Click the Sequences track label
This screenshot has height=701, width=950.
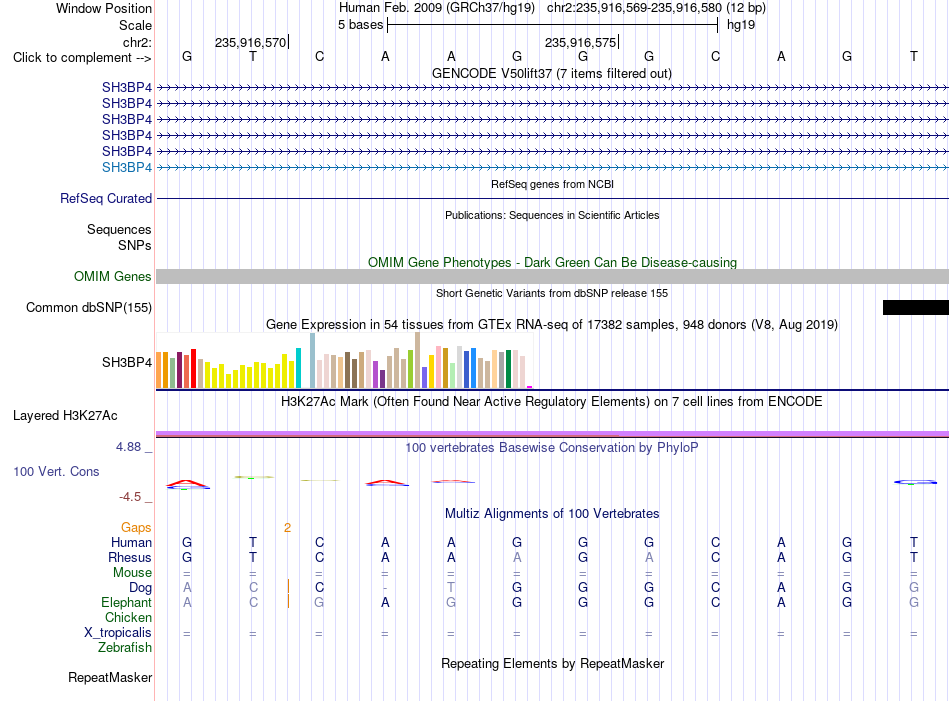click(x=119, y=230)
